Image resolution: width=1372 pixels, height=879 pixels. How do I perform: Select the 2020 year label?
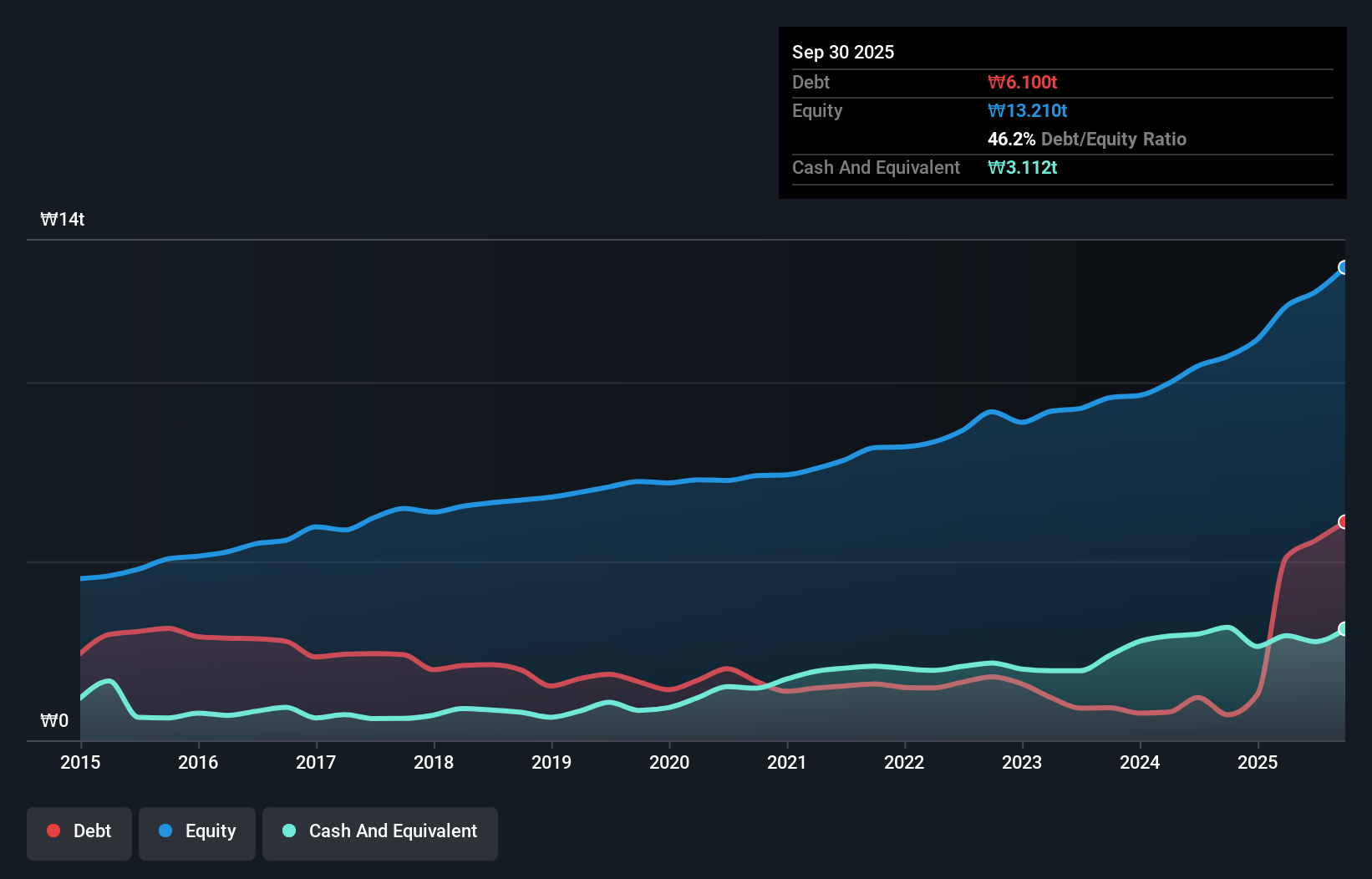(x=669, y=762)
